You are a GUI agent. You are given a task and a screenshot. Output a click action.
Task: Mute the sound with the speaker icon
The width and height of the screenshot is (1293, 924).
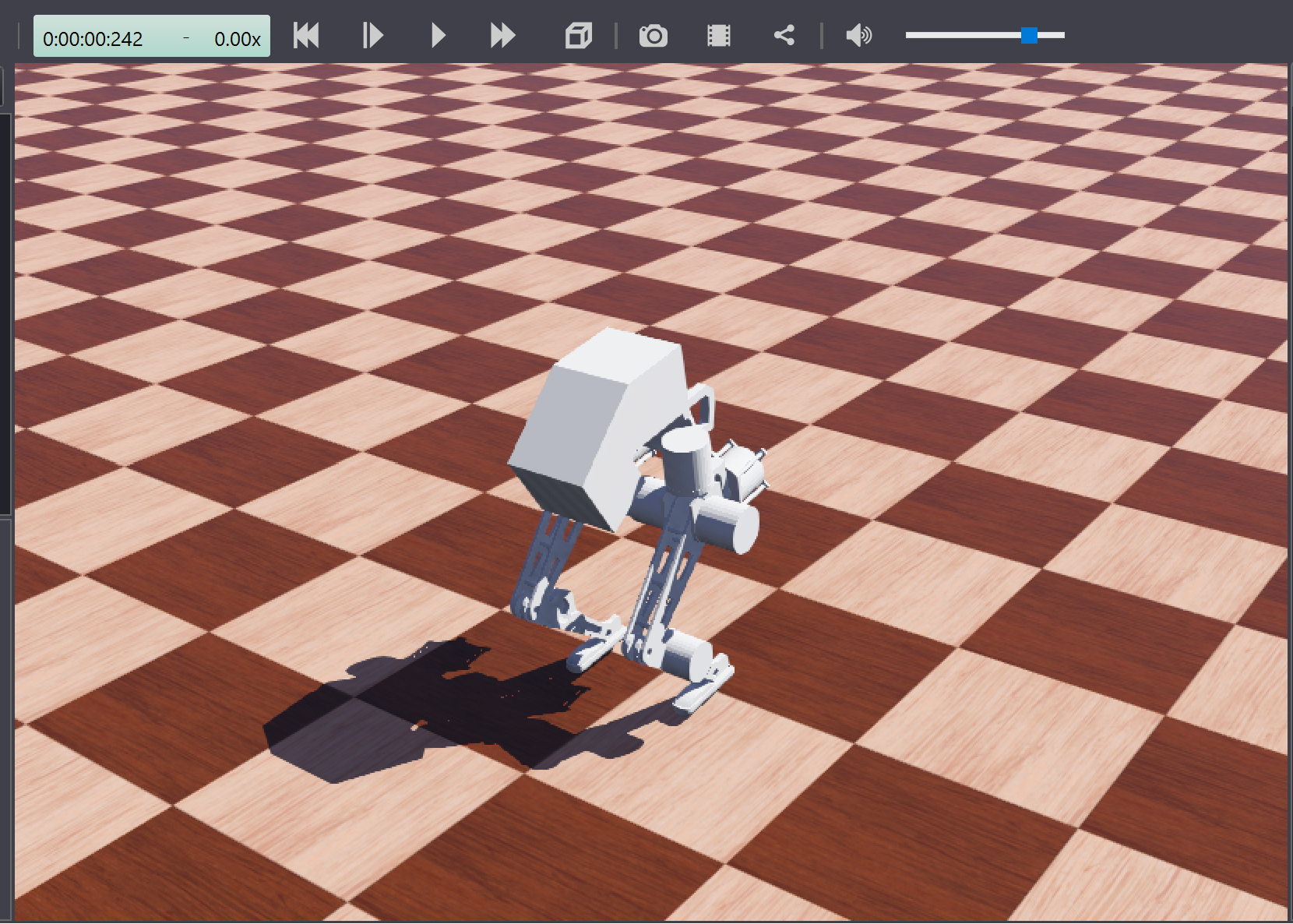(859, 36)
